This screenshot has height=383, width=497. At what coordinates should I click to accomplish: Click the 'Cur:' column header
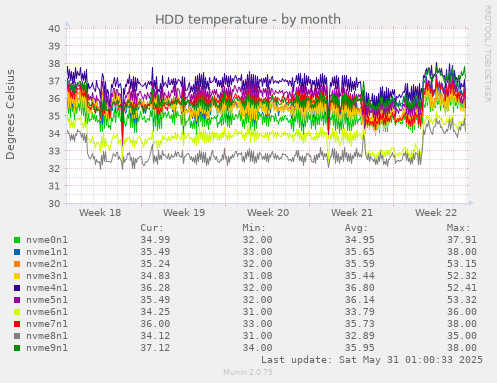(152, 228)
